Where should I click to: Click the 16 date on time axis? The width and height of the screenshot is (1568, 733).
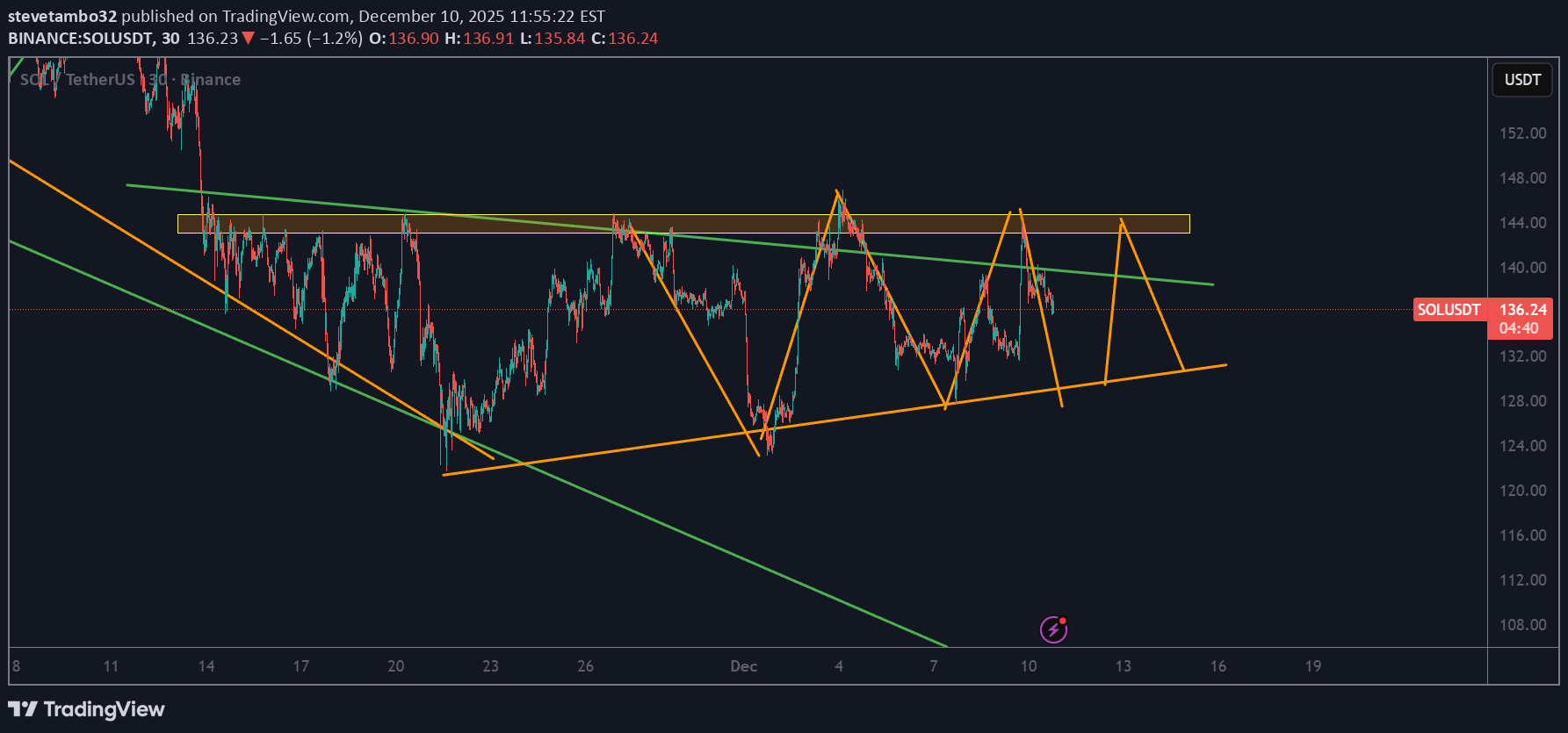click(1218, 666)
